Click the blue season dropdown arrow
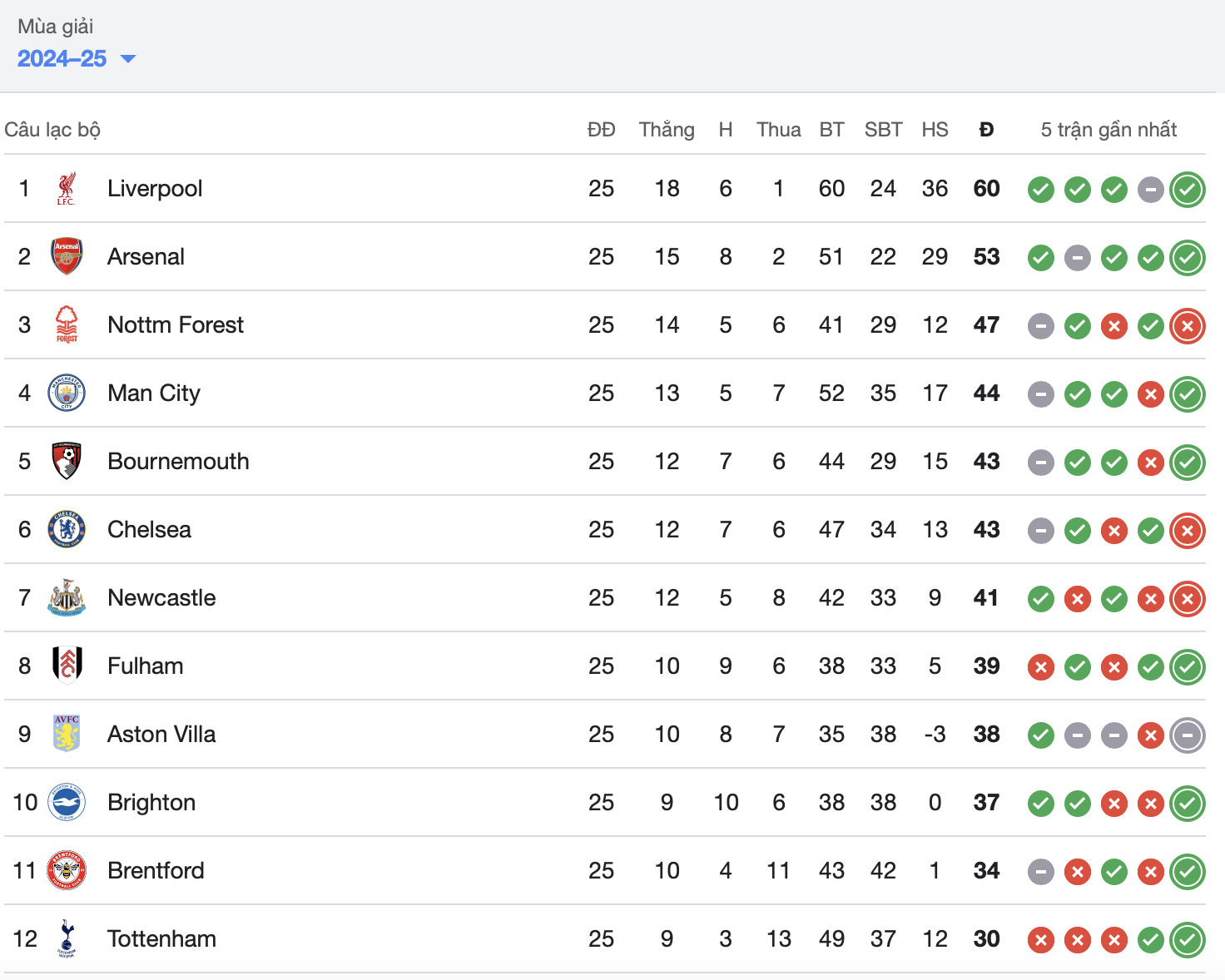The height and width of the screenshot is (980, 1225). (x=128, y=59)
